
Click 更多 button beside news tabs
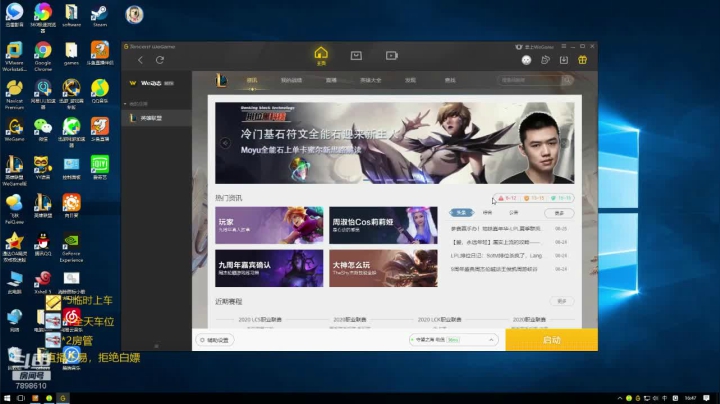[559, 213]
